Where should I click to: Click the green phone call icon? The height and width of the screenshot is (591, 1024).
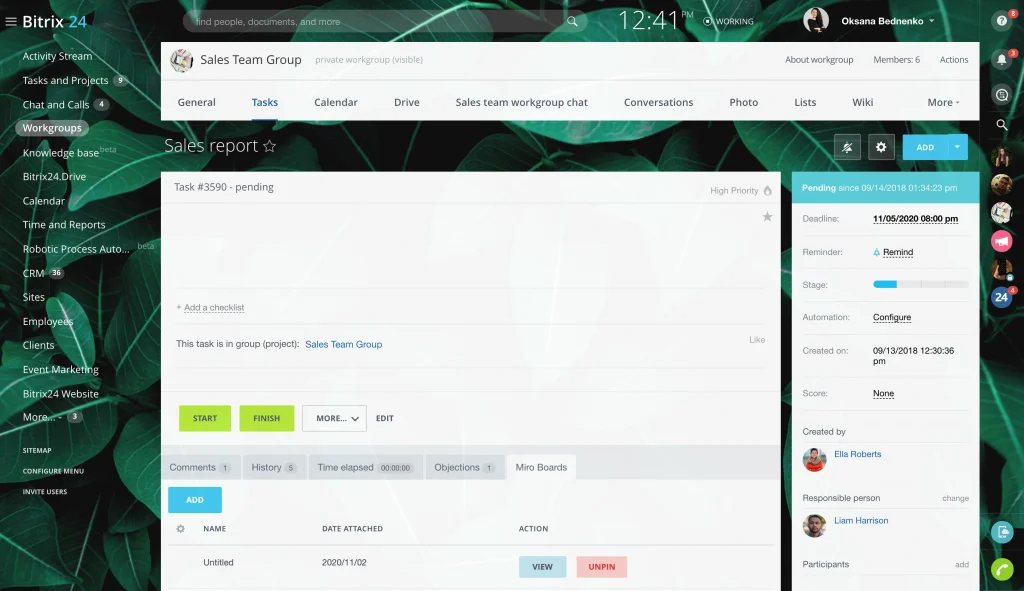point(1001,569)
